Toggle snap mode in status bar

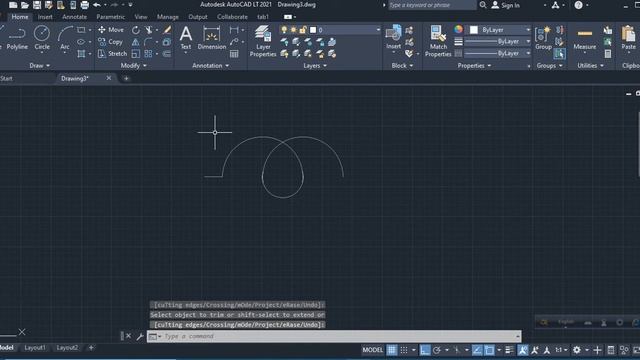(404, 350)
